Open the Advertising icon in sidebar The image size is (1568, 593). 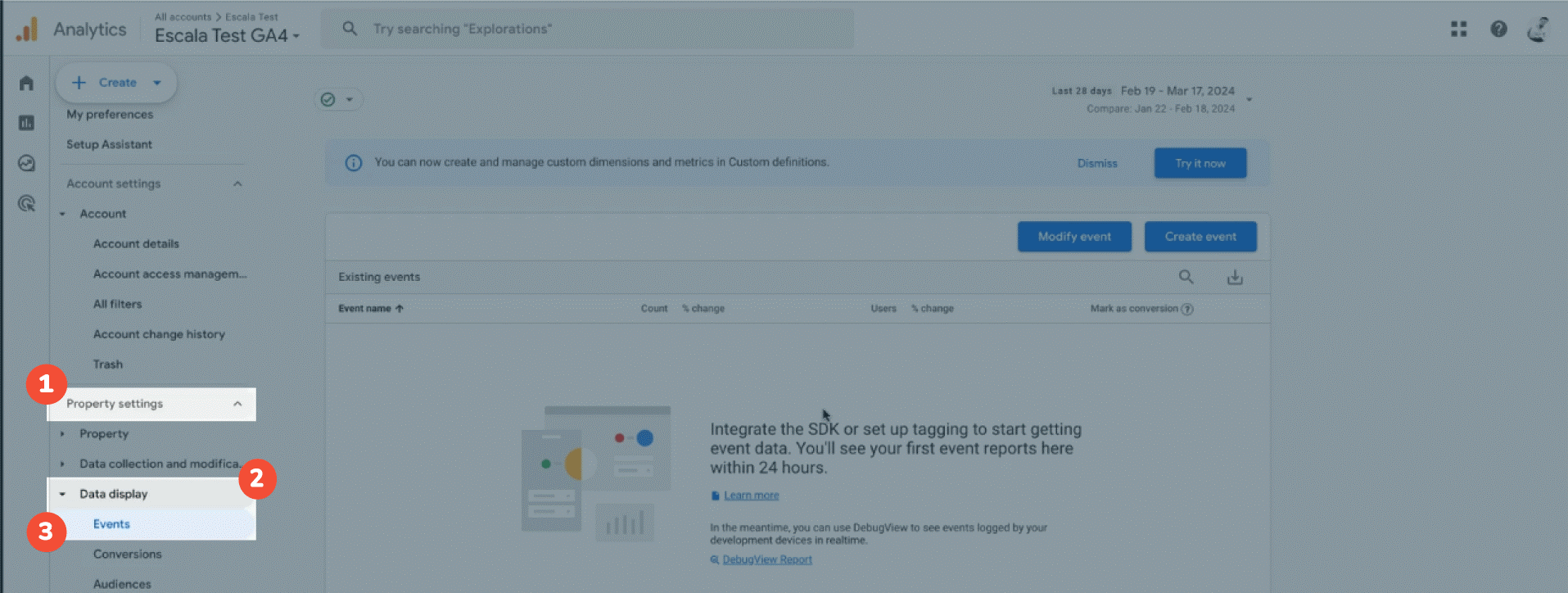tap(26, 203)
